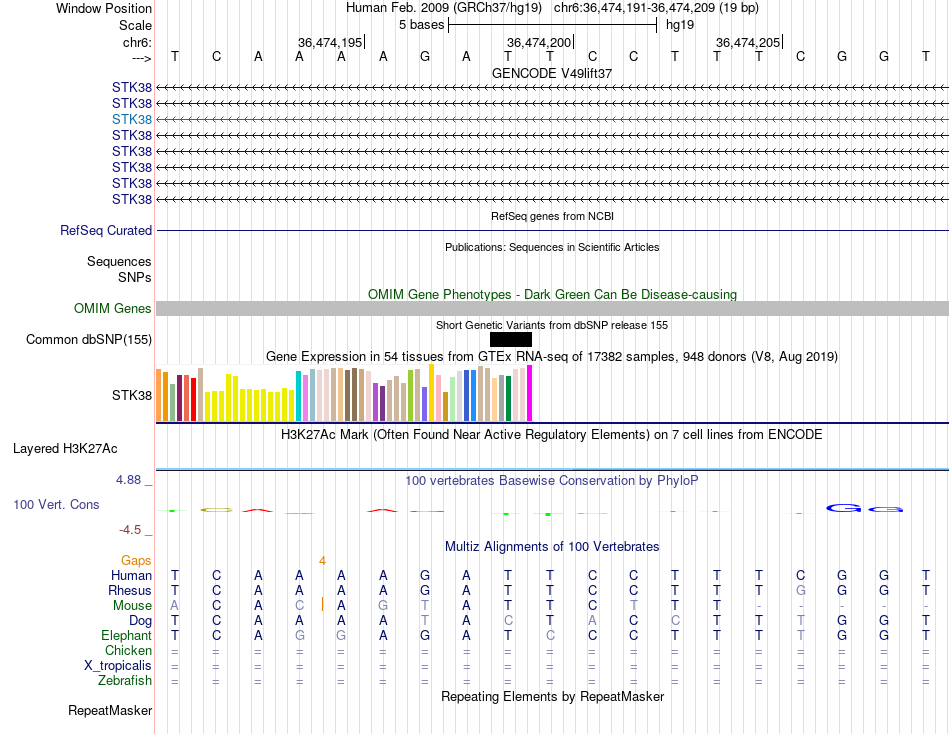This screenshot has height=734, width=950.
Task: Click the orange '4' gap count
Action: [322, 561]
